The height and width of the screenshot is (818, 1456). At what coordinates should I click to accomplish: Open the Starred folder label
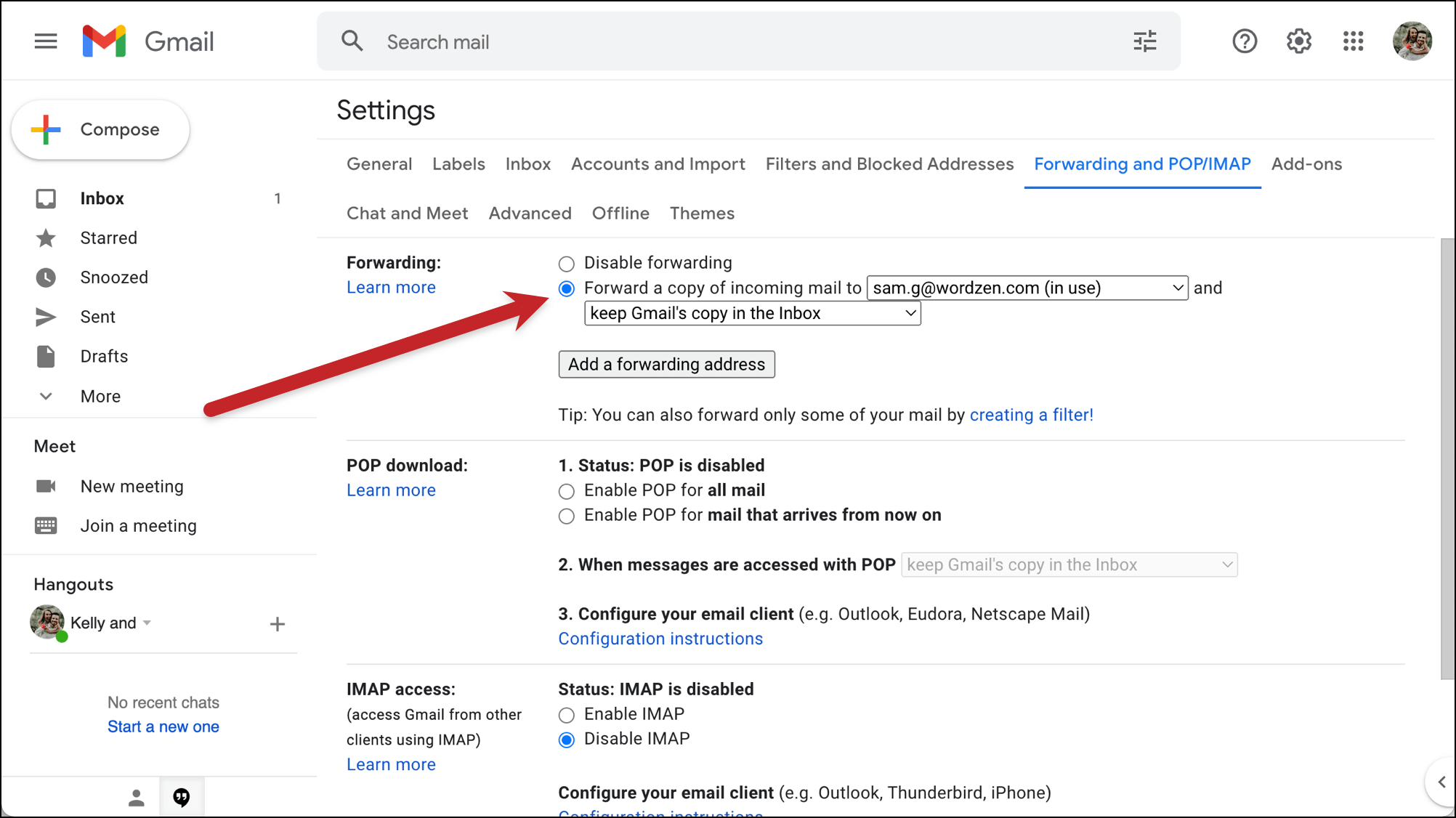coord(109,238)
